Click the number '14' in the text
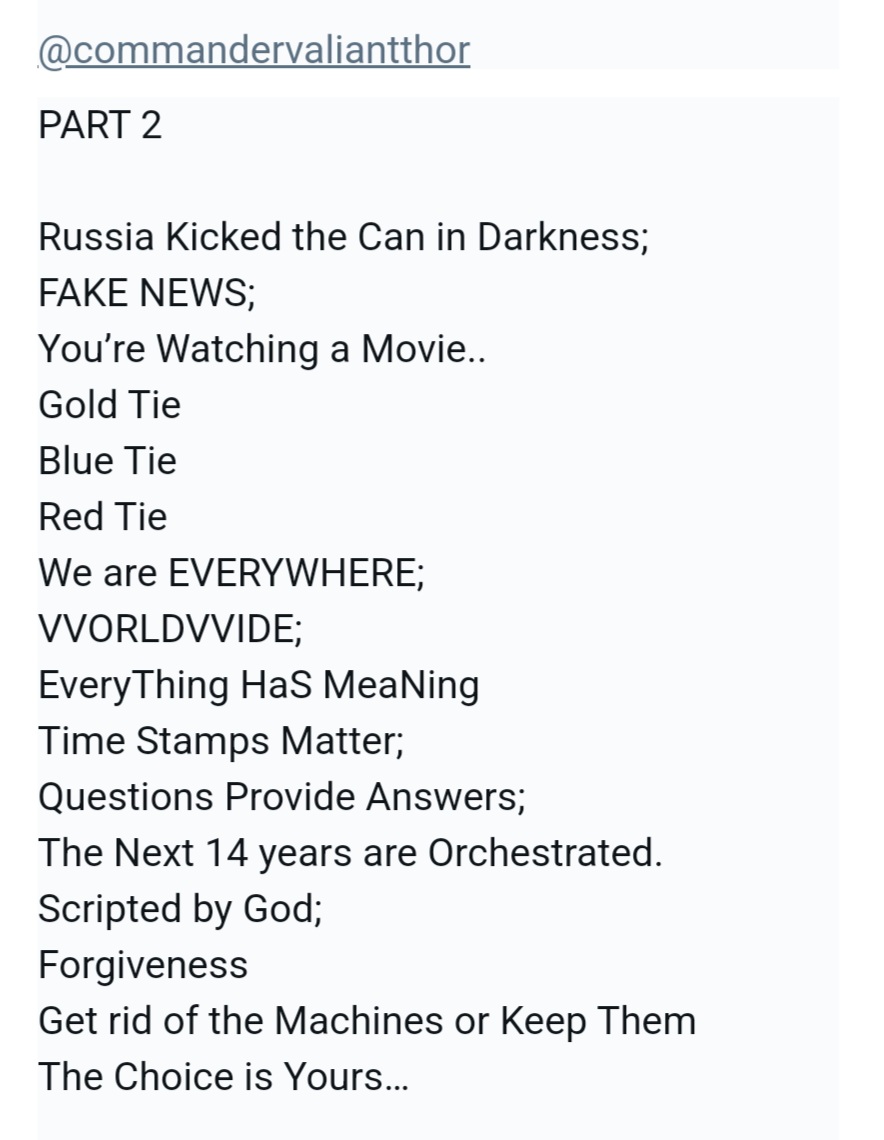 [x=228, y=853]
